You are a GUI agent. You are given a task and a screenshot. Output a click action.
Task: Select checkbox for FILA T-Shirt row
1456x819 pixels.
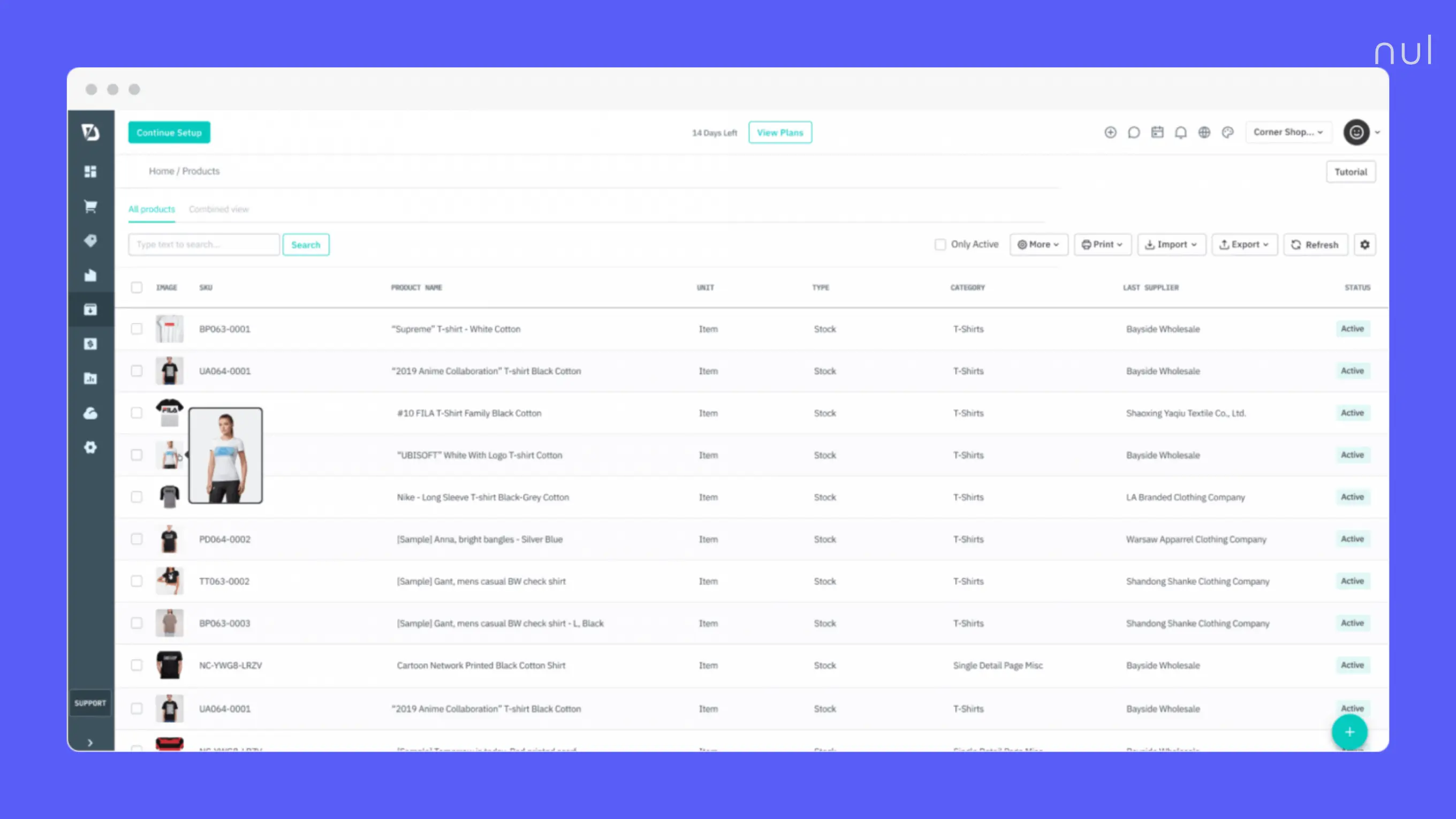pos(137,413)
